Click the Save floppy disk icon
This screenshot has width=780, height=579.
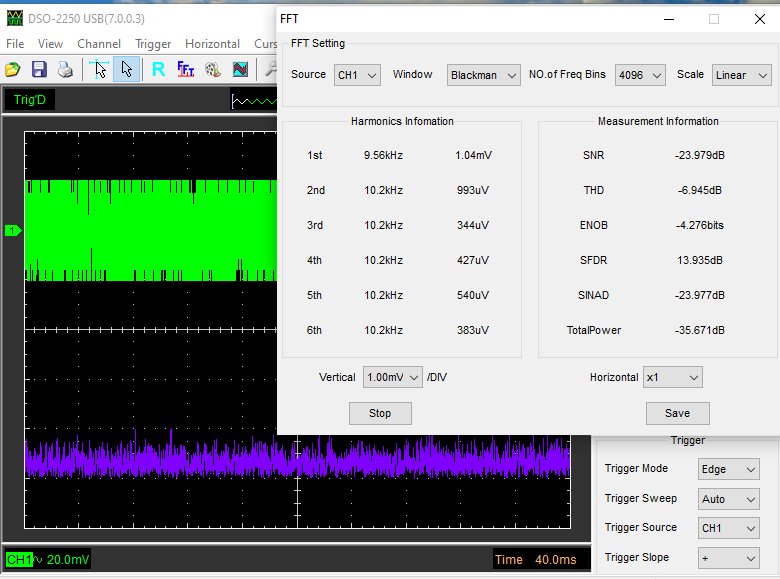coord(39,69)
